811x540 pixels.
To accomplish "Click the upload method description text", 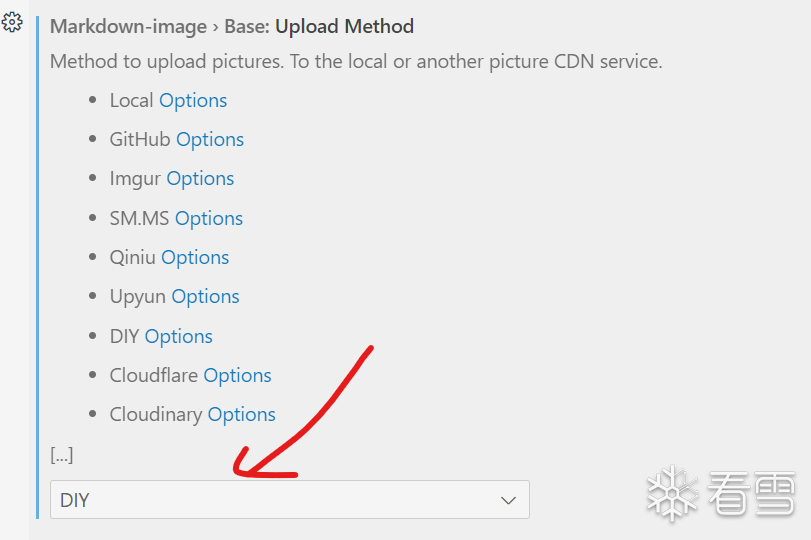I will pos(355,61).
